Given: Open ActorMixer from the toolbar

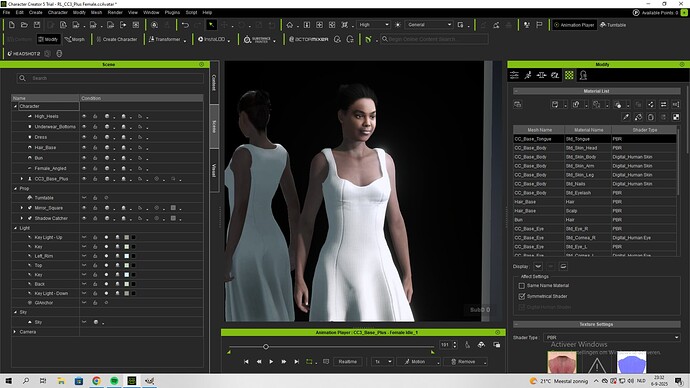Looking at the screenshot, I should 308,39.
